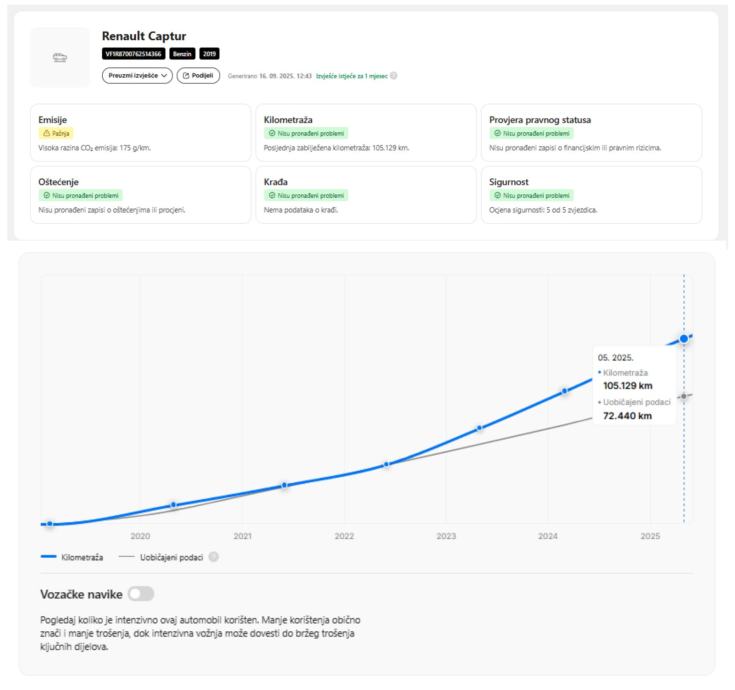Click the mileage data point near 2023
The image size is (735, 690).
pyautogui.click(x=480, y=428)
